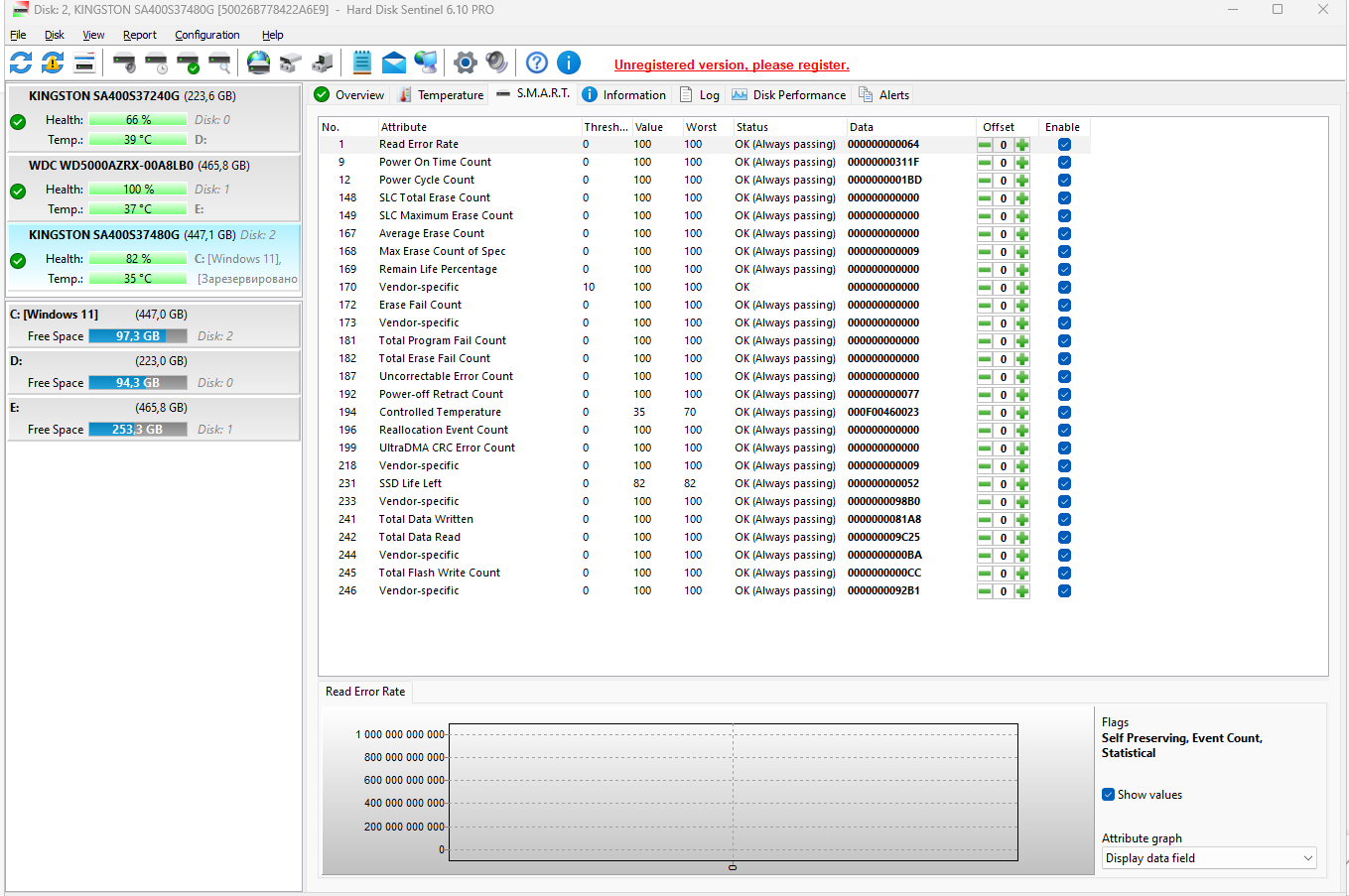Switch to the Temperature tab
Image resolution: width=1349 pixels, height=896 pixels.
441,95
